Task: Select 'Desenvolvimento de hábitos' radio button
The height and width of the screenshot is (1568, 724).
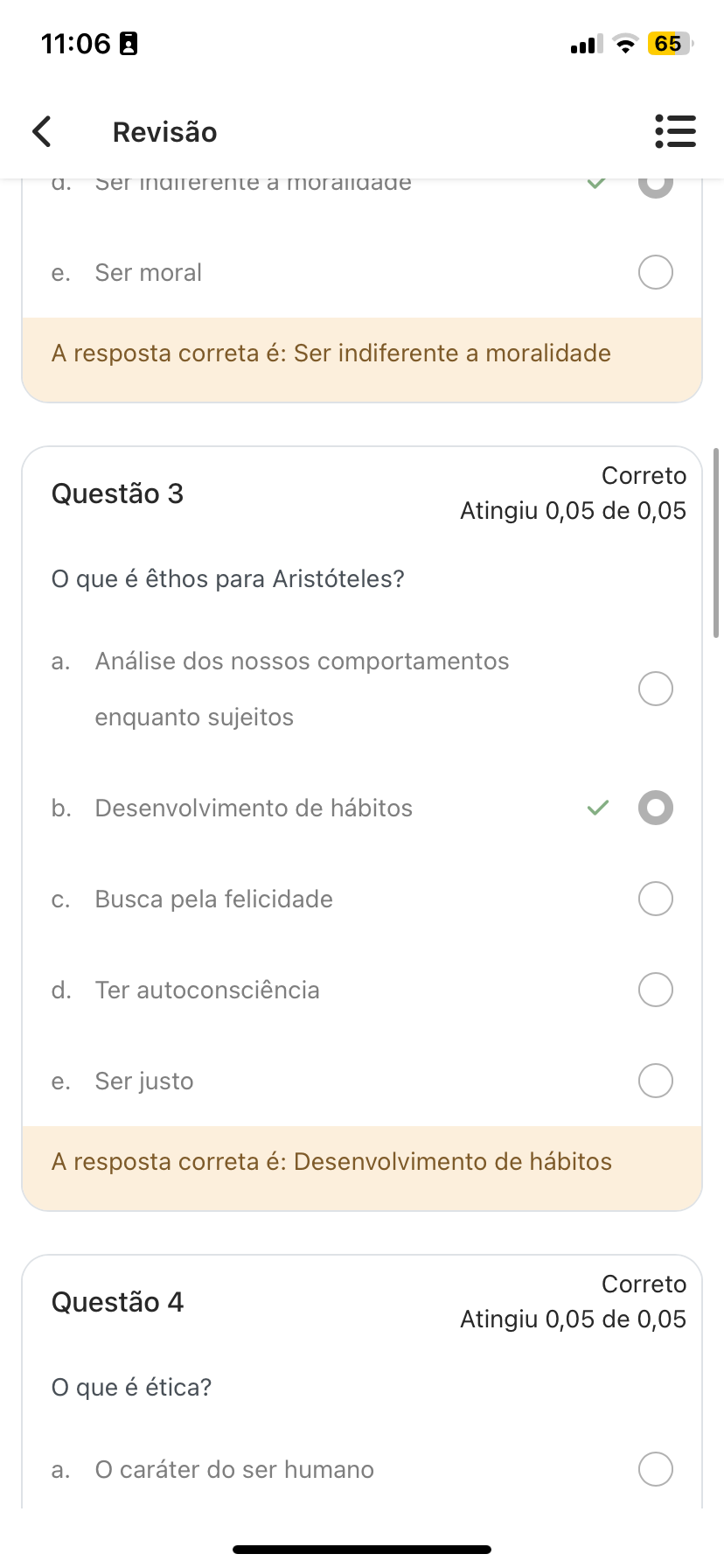Action: [x=656, y=808]
